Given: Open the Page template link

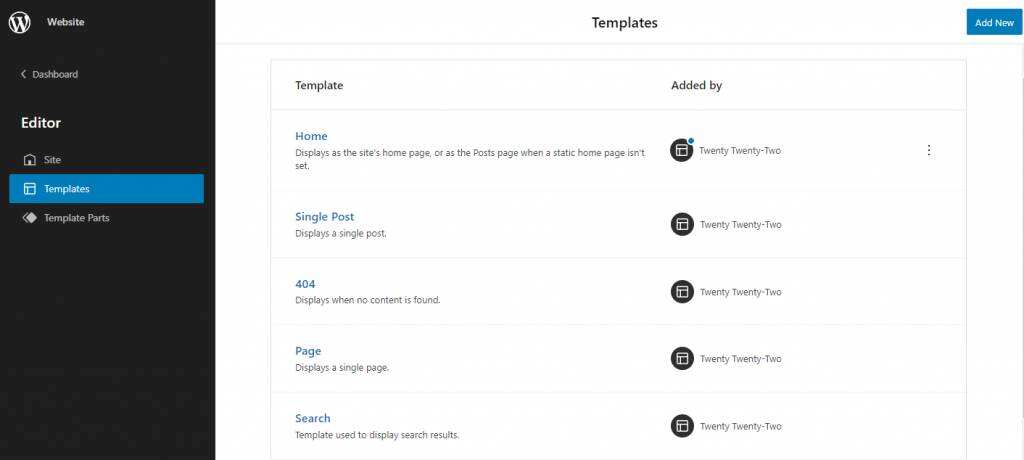Looking at the screenshot, I should 308,351.
